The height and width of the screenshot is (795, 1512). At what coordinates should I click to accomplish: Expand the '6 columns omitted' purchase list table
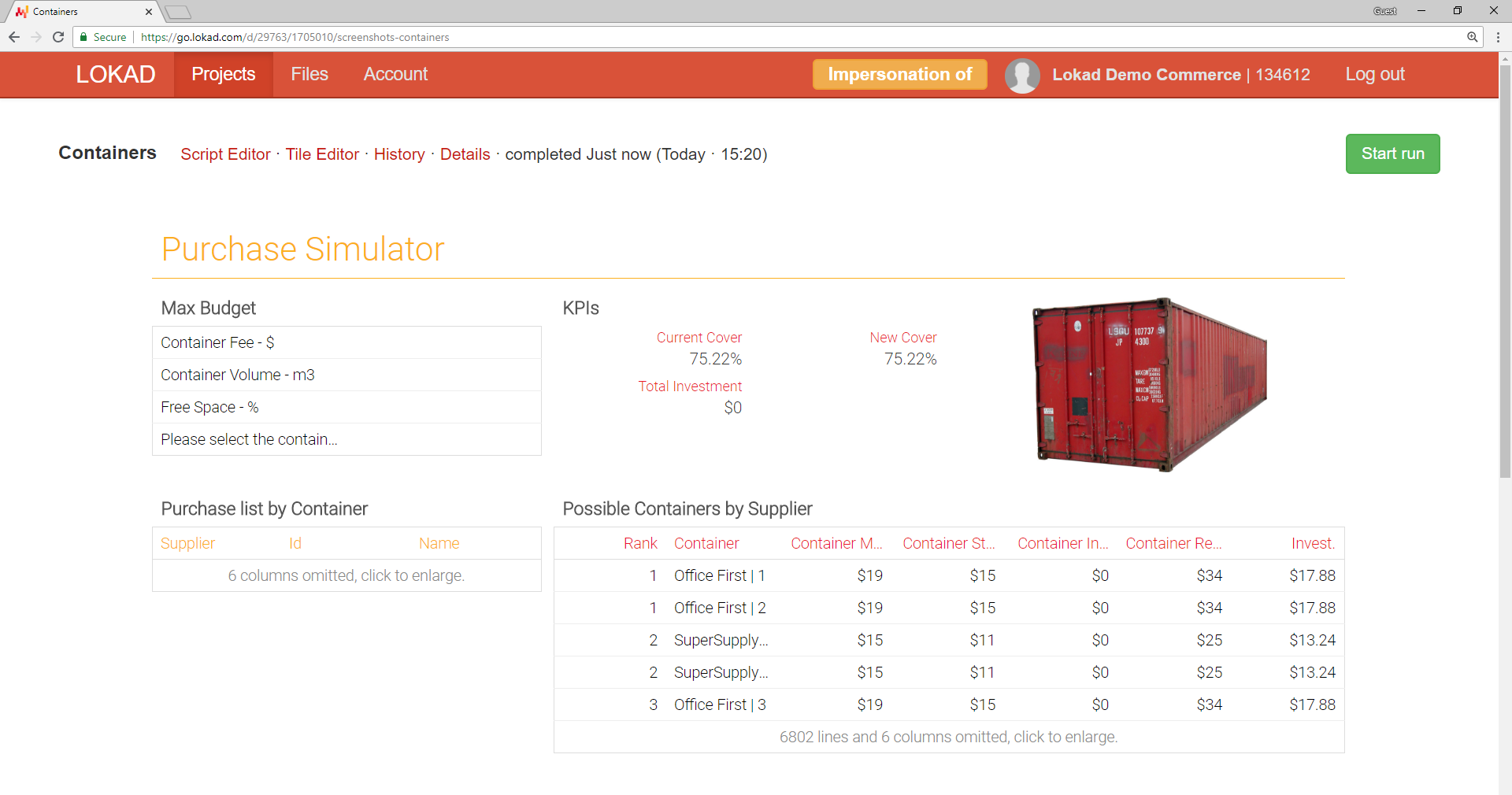click(346, 575)
